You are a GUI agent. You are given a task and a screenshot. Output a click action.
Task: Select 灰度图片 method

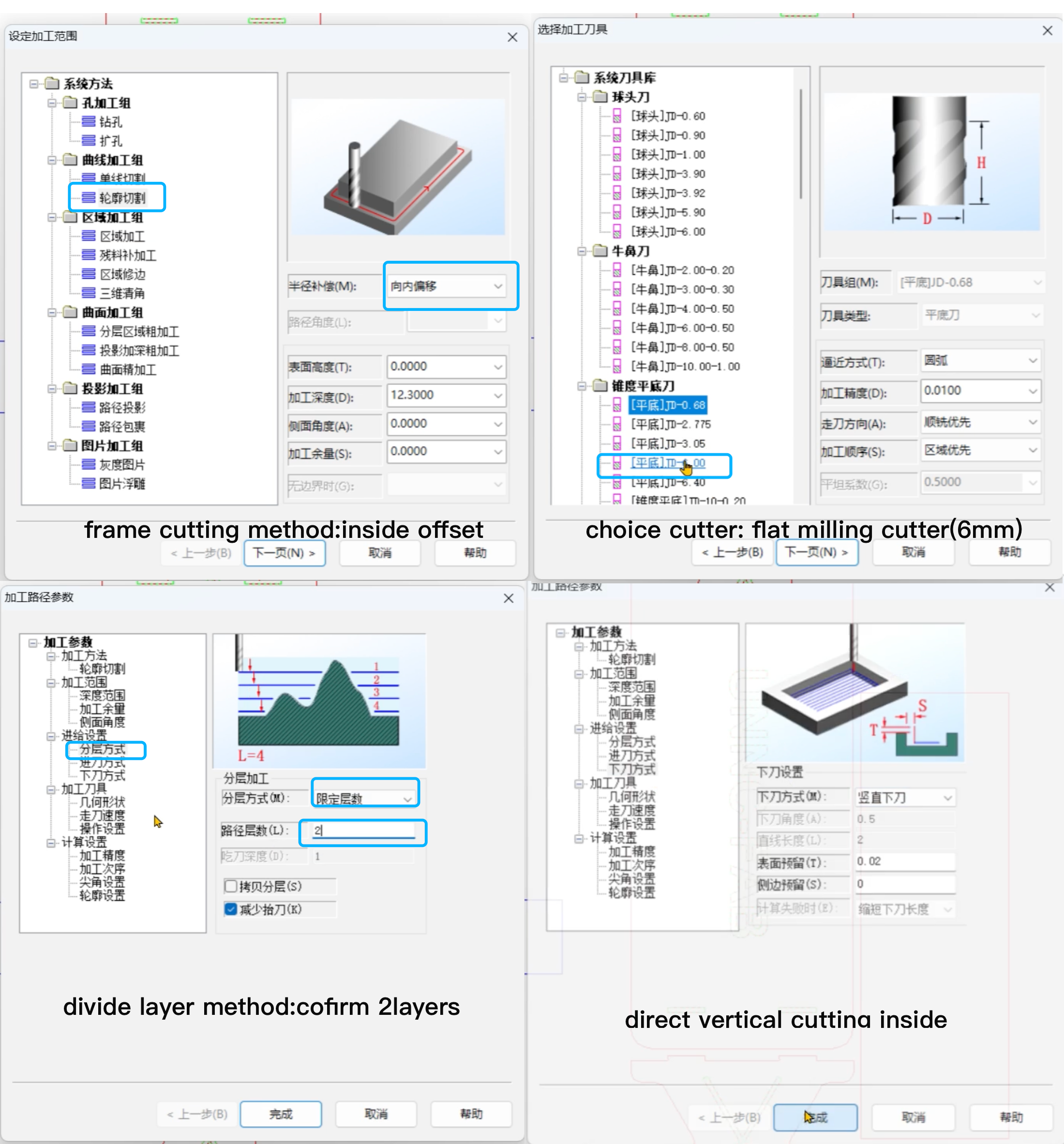pos(122,464)
